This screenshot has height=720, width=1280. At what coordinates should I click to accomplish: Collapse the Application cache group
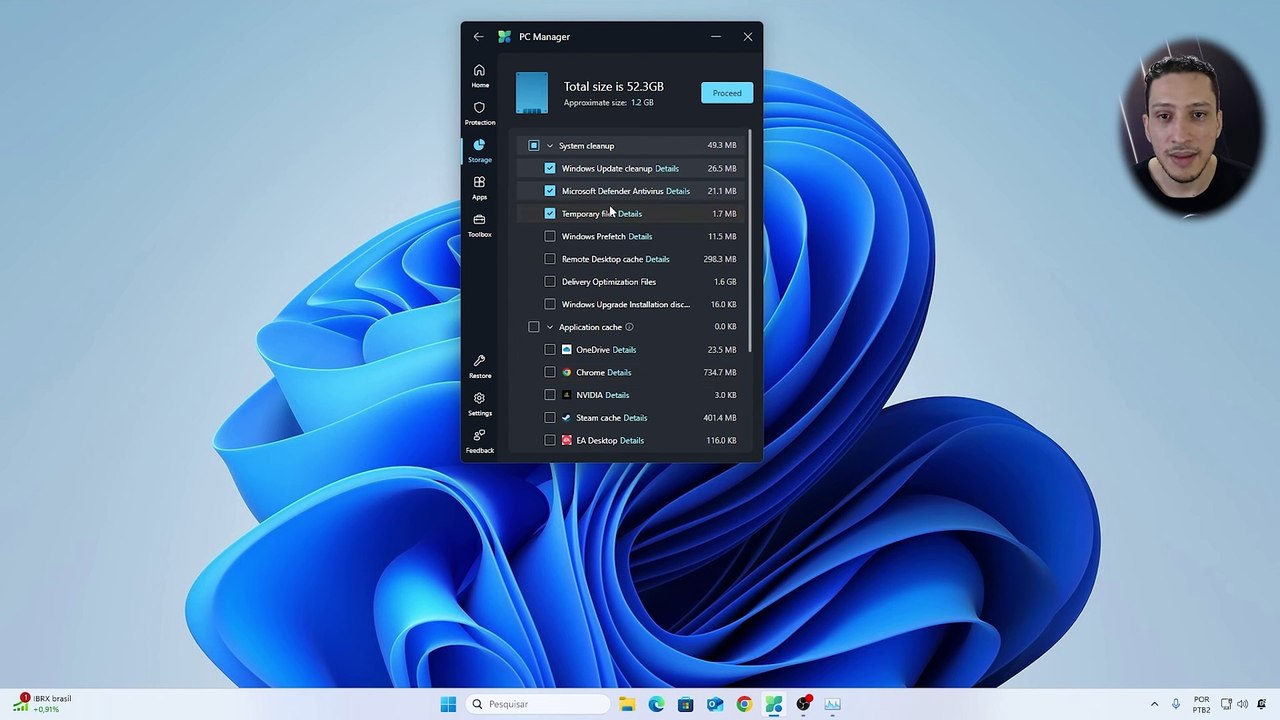click(x=549, y=327)
